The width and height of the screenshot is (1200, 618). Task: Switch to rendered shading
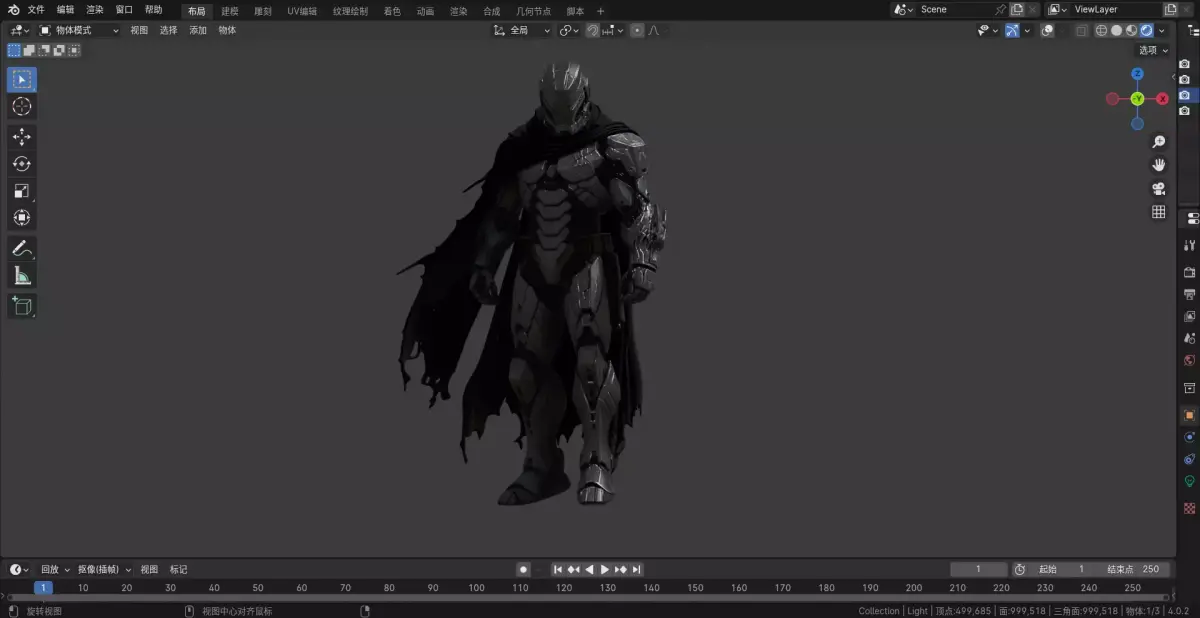click(x=1146, y=30)
